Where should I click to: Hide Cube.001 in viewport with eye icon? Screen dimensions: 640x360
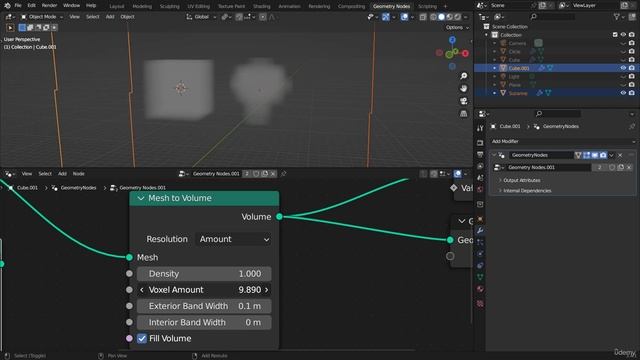[623, 68]
